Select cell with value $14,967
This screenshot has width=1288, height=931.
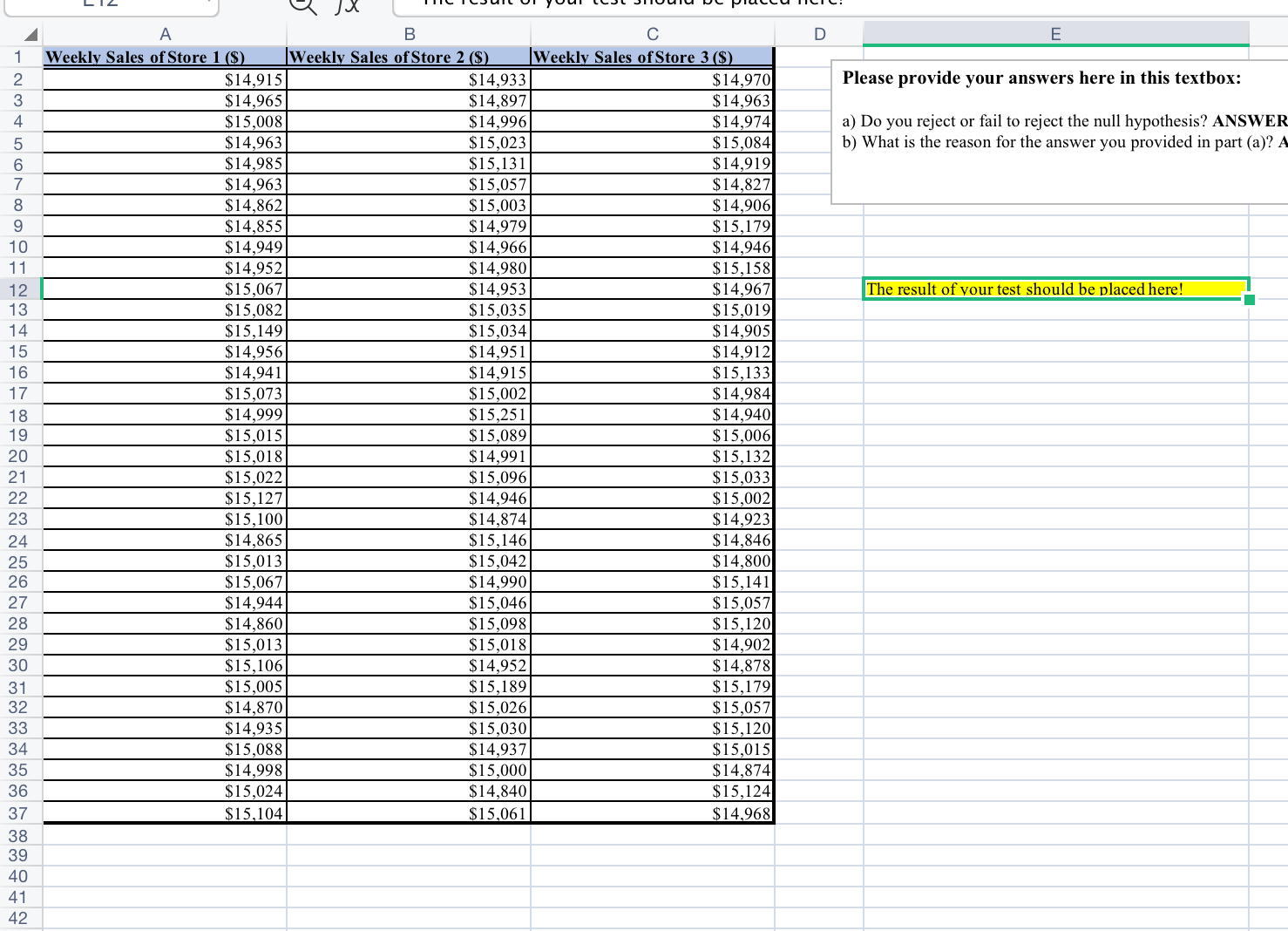pyautogui.click(x=653, y=289)
